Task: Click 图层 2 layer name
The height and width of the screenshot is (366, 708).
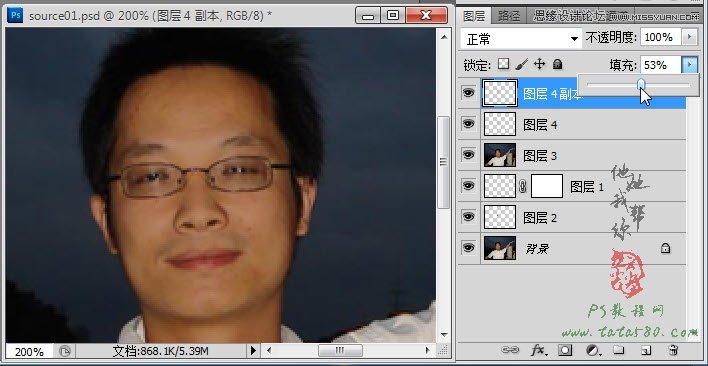Action: 540,218
